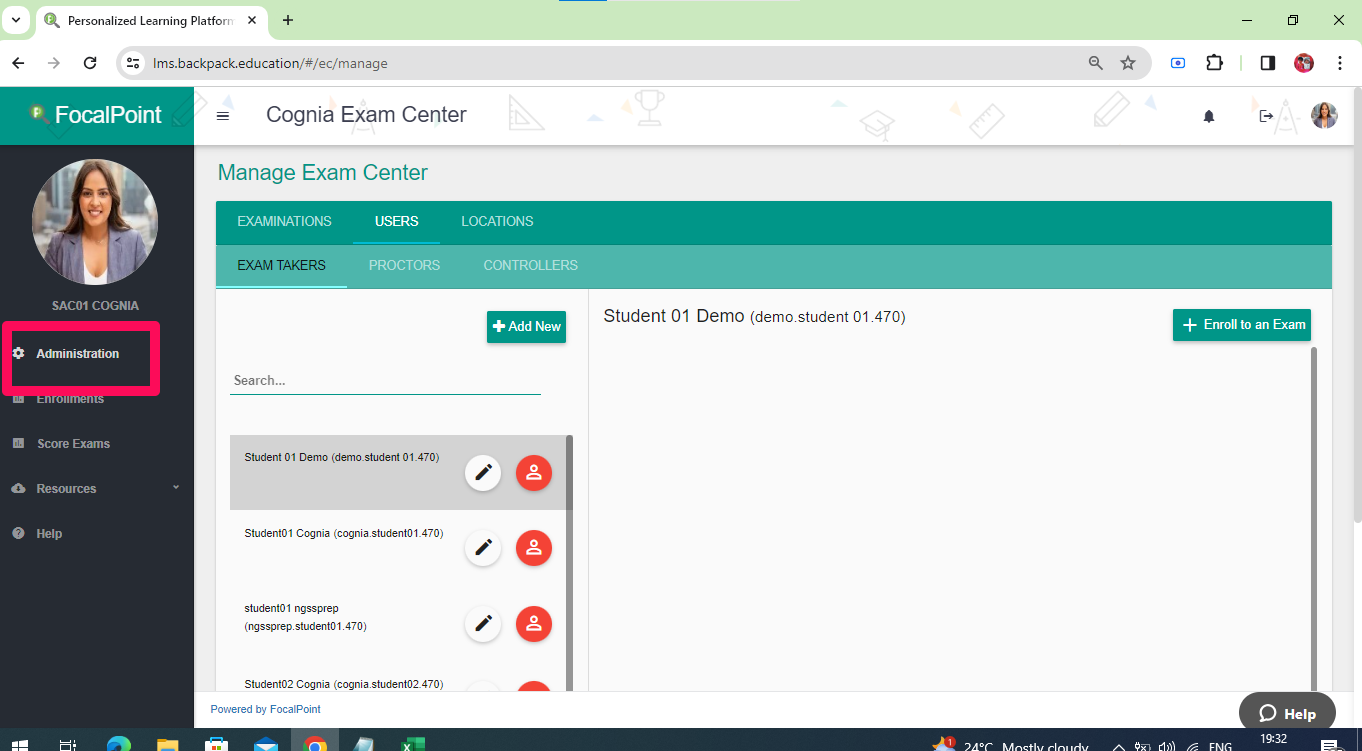Click red user icon for Student01 Cognia
This screenshot has width=1362, height=751.
coord(534,547)
